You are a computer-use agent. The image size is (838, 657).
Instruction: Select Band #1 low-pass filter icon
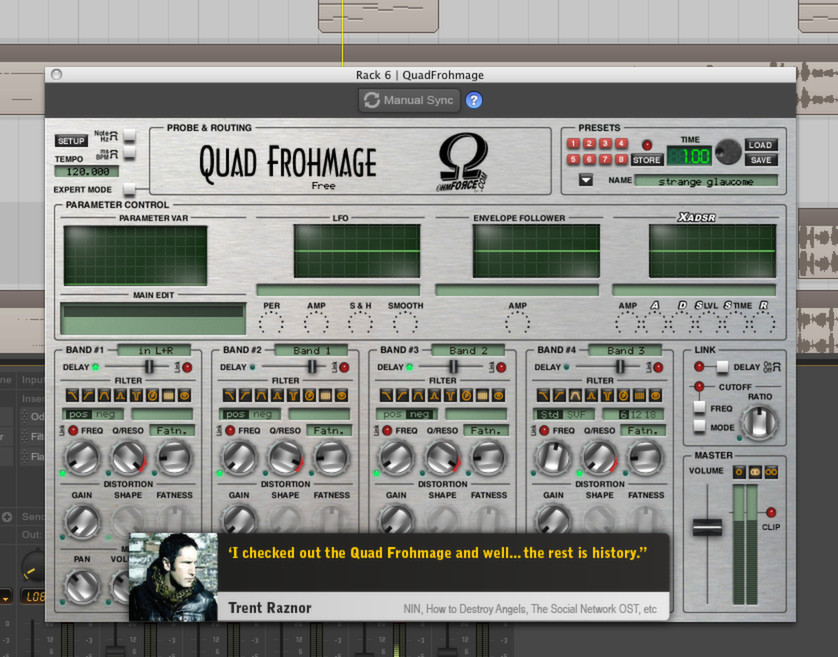point(72,395)
